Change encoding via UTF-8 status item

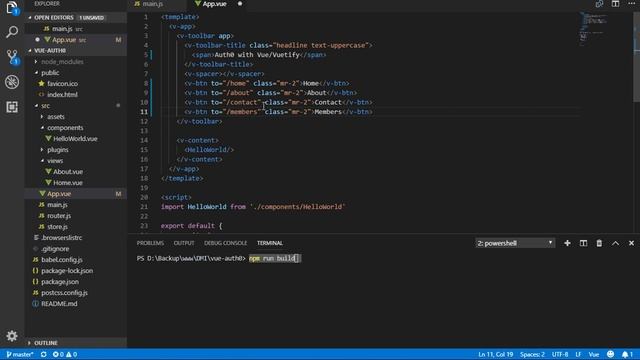560,354
